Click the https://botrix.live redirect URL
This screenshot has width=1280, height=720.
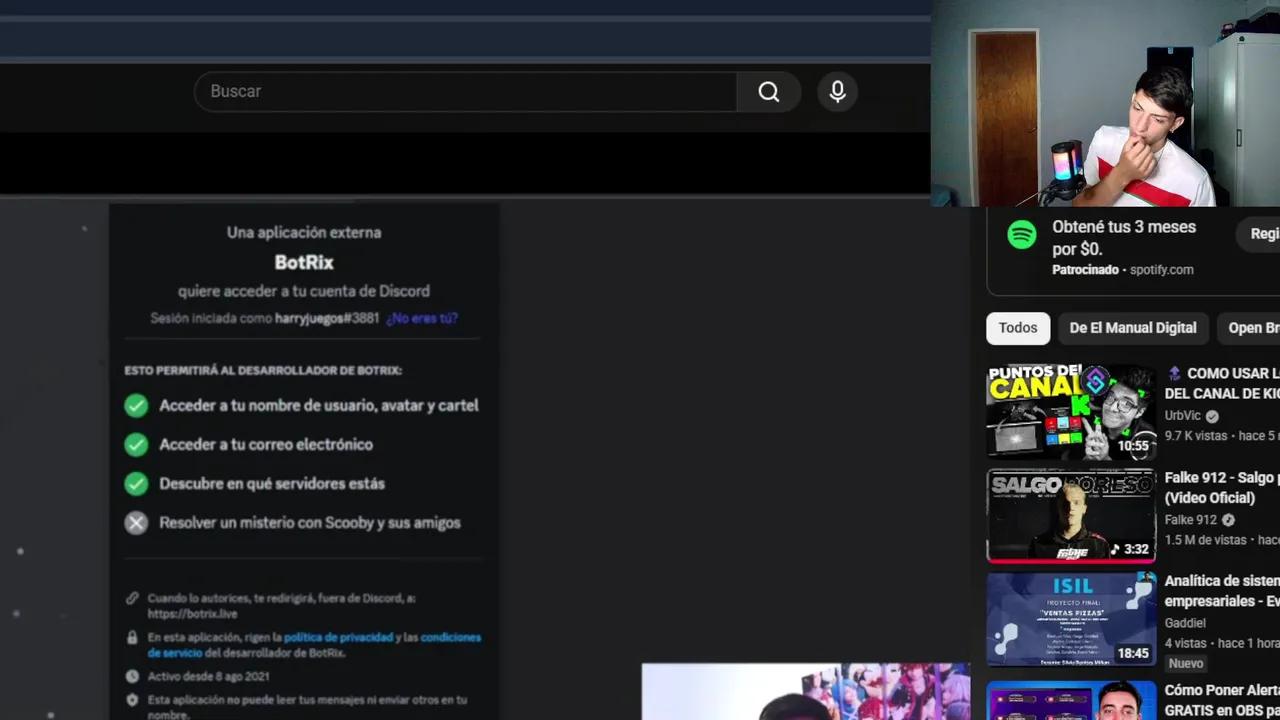point(192,613)
